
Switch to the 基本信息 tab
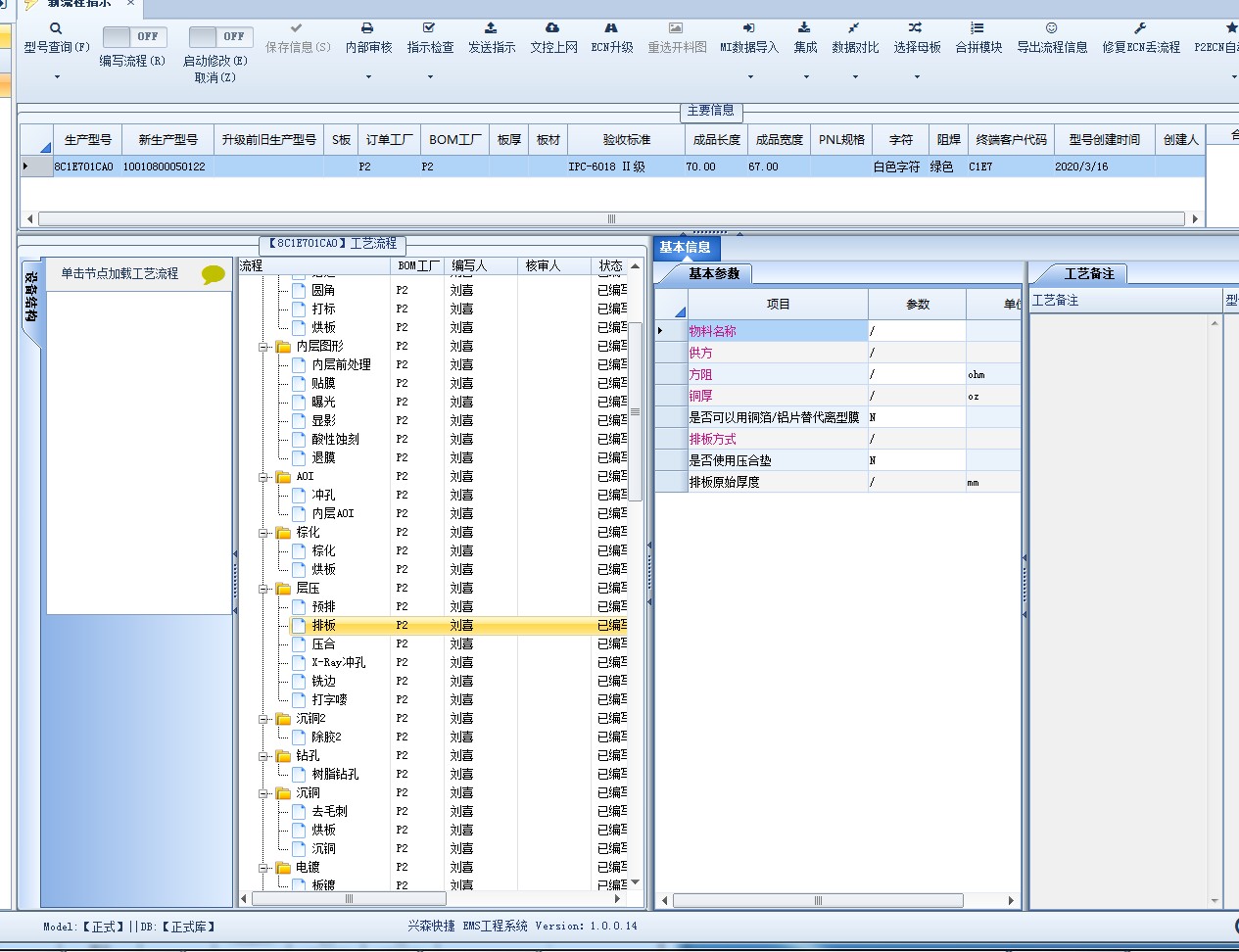[685, 248]
